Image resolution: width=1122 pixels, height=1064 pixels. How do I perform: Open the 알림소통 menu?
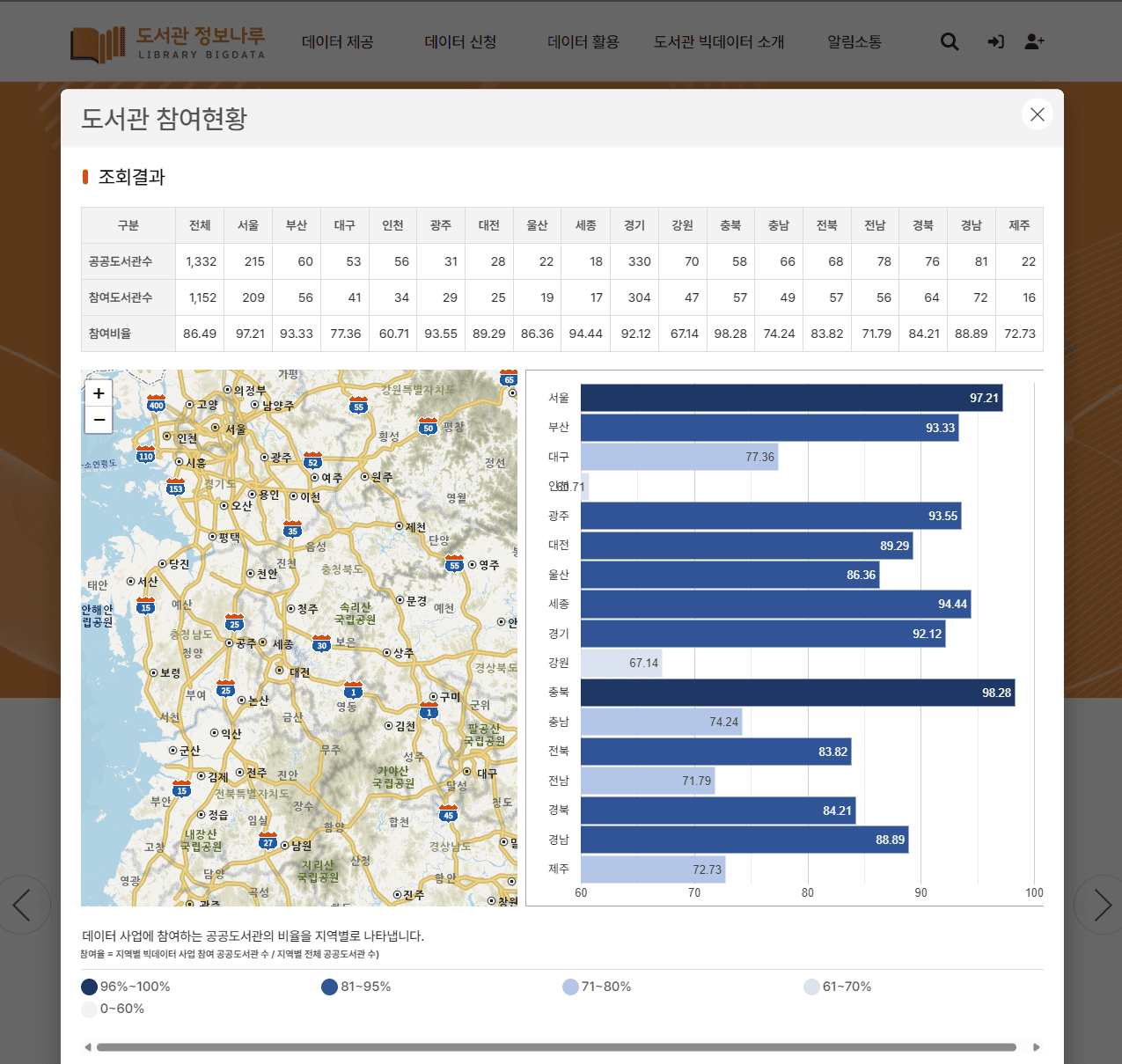click(854, 41)
